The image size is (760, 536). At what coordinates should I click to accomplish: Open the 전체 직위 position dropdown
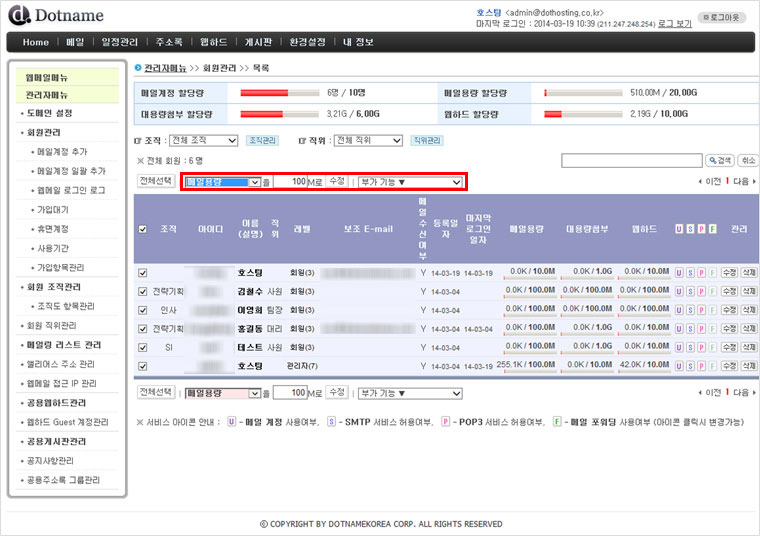pyautogui.click(x=370, y=141)
